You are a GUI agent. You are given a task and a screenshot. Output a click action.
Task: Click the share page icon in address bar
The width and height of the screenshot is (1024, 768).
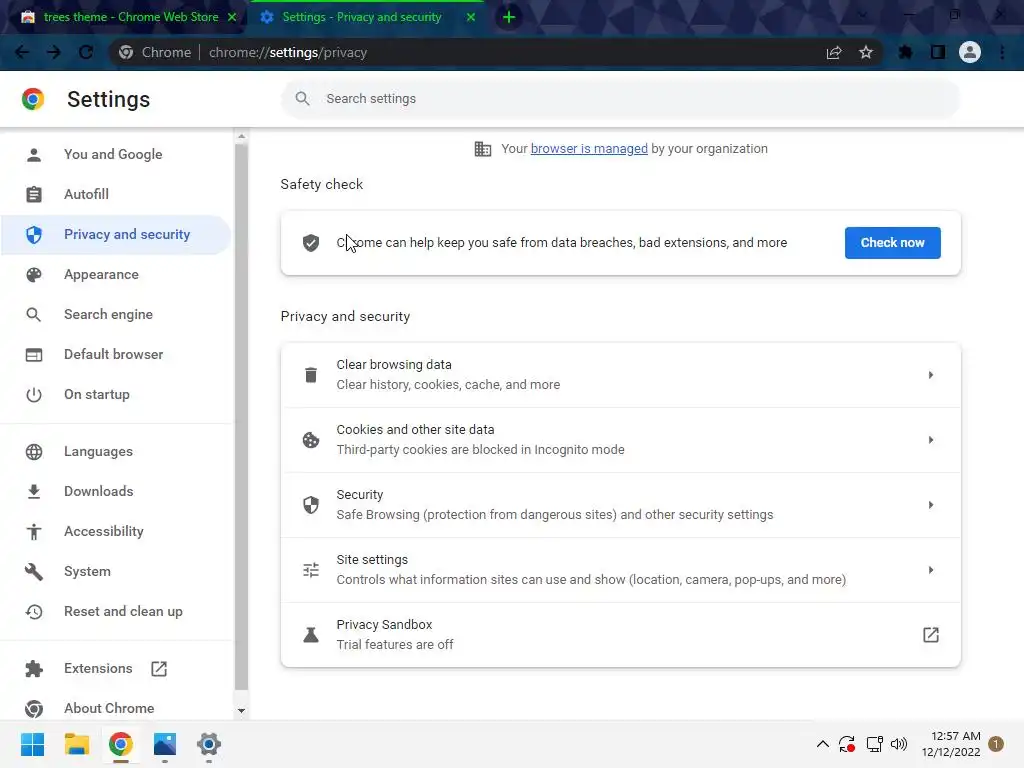(x=834, y=52)
